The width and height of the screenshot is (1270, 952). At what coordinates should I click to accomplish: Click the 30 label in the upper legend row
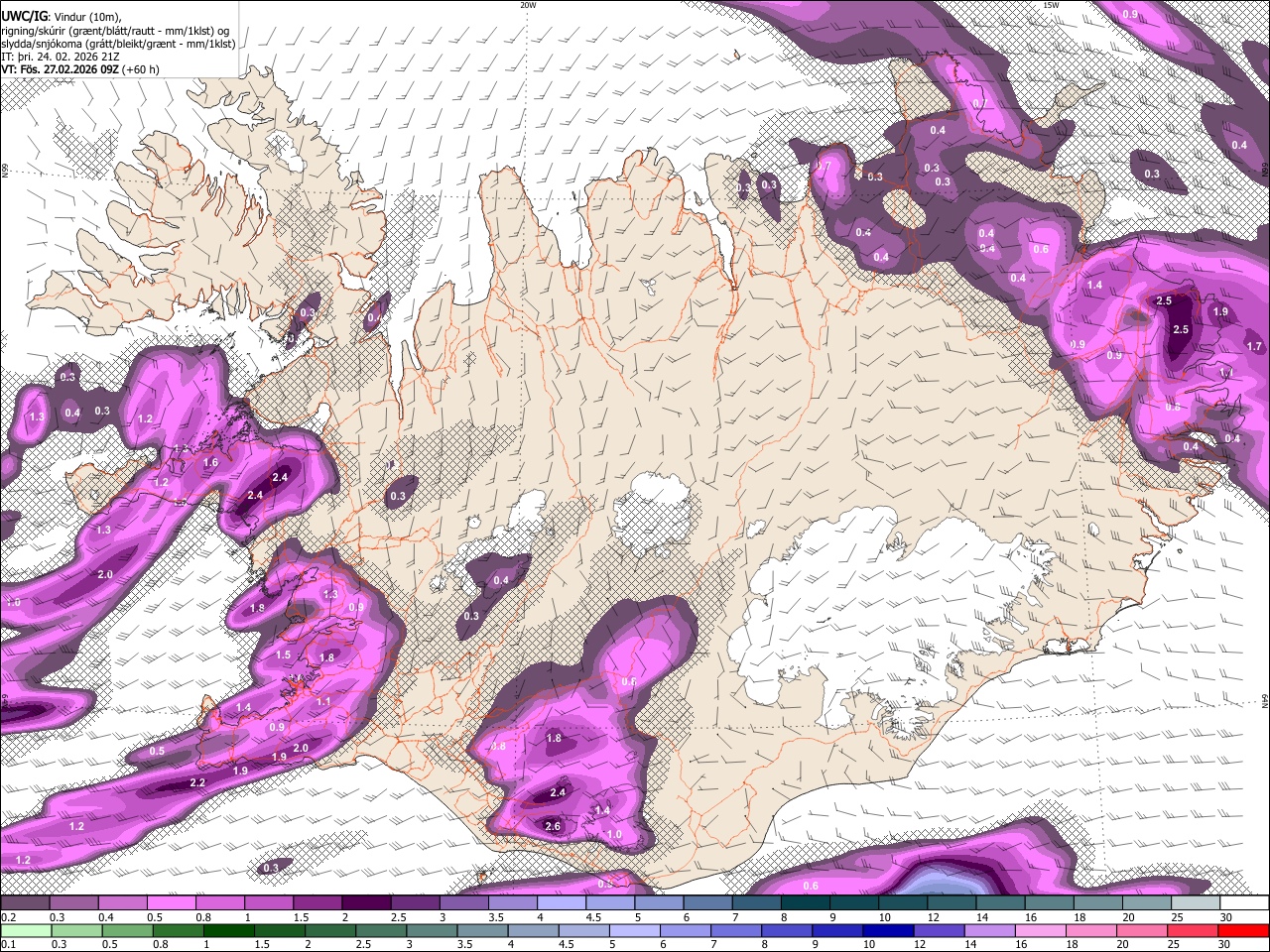tap(1228, 916)
